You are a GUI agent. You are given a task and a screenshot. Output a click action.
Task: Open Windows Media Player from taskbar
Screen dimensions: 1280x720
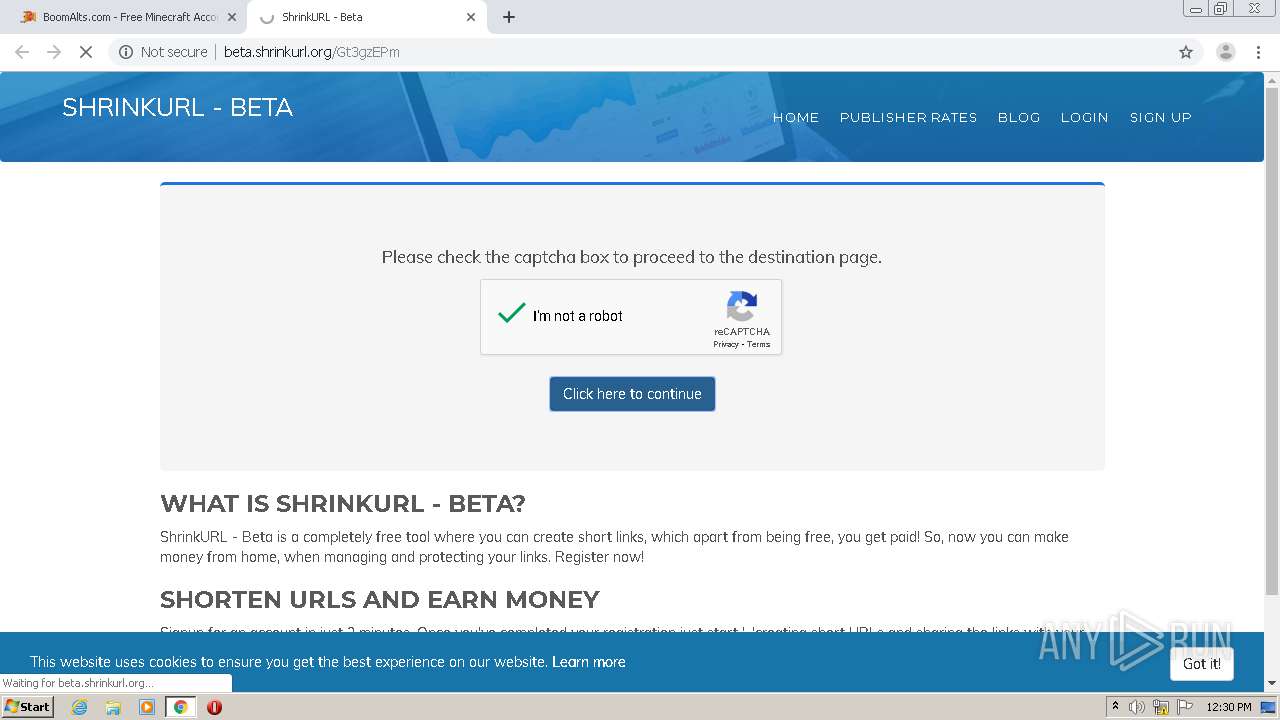tap(147, 707)
